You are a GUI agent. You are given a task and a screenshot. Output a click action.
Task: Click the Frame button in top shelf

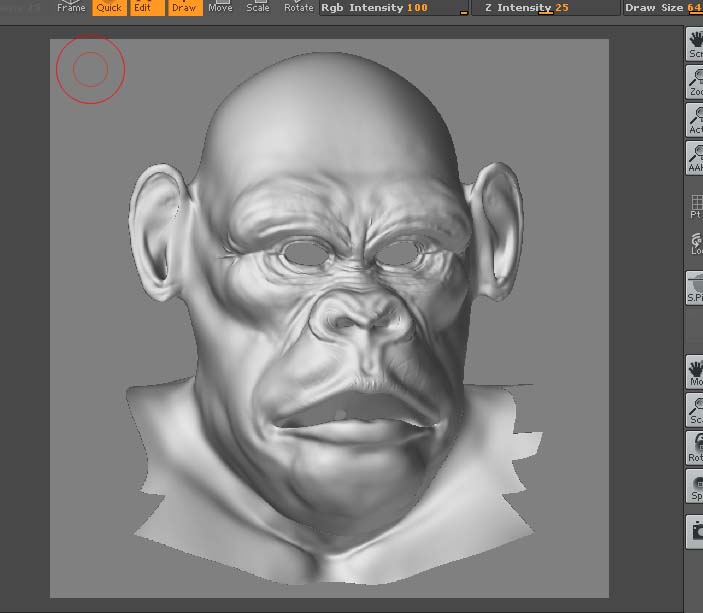point(71,8)
